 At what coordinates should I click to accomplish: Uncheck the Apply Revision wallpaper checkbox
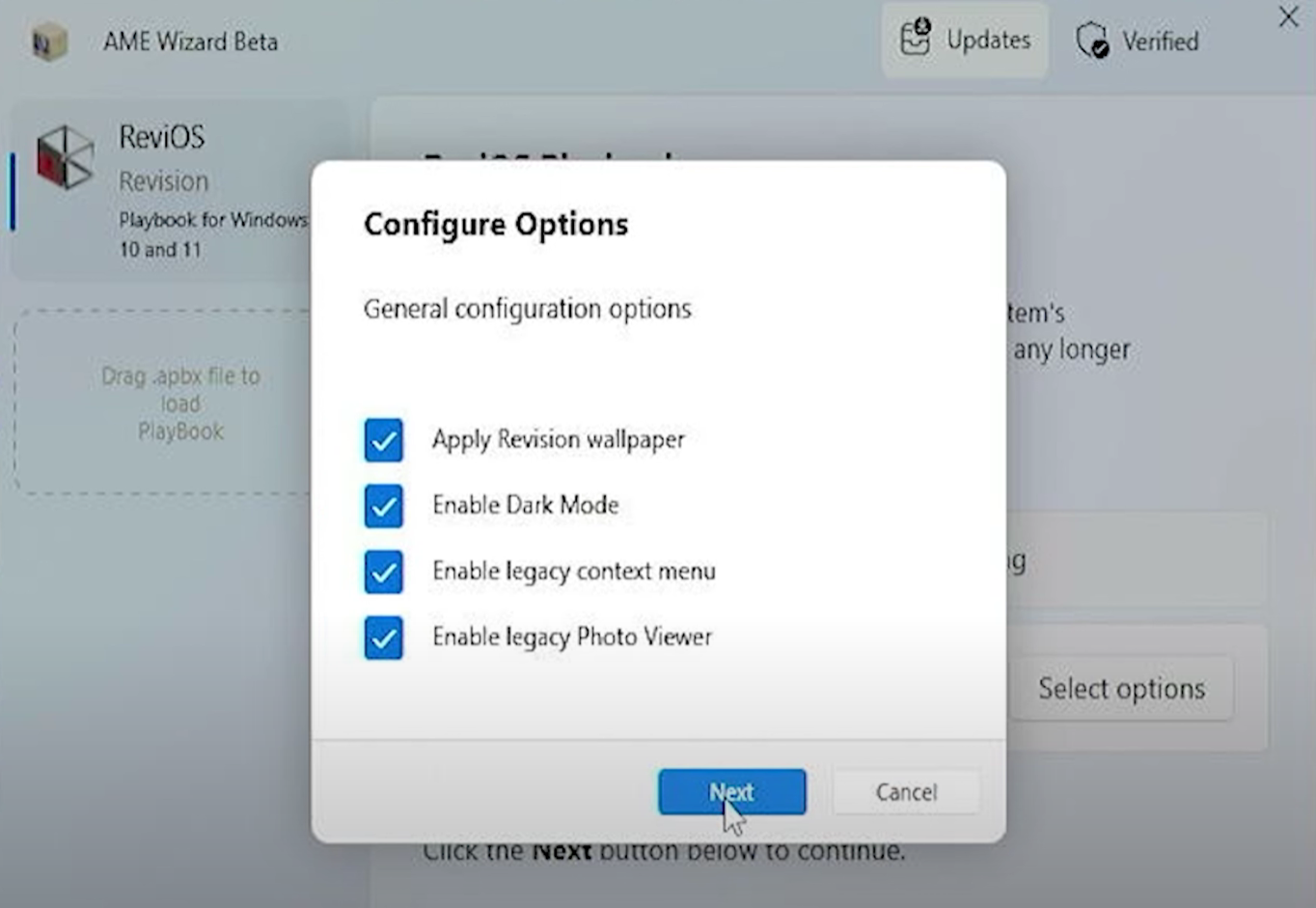384,440
